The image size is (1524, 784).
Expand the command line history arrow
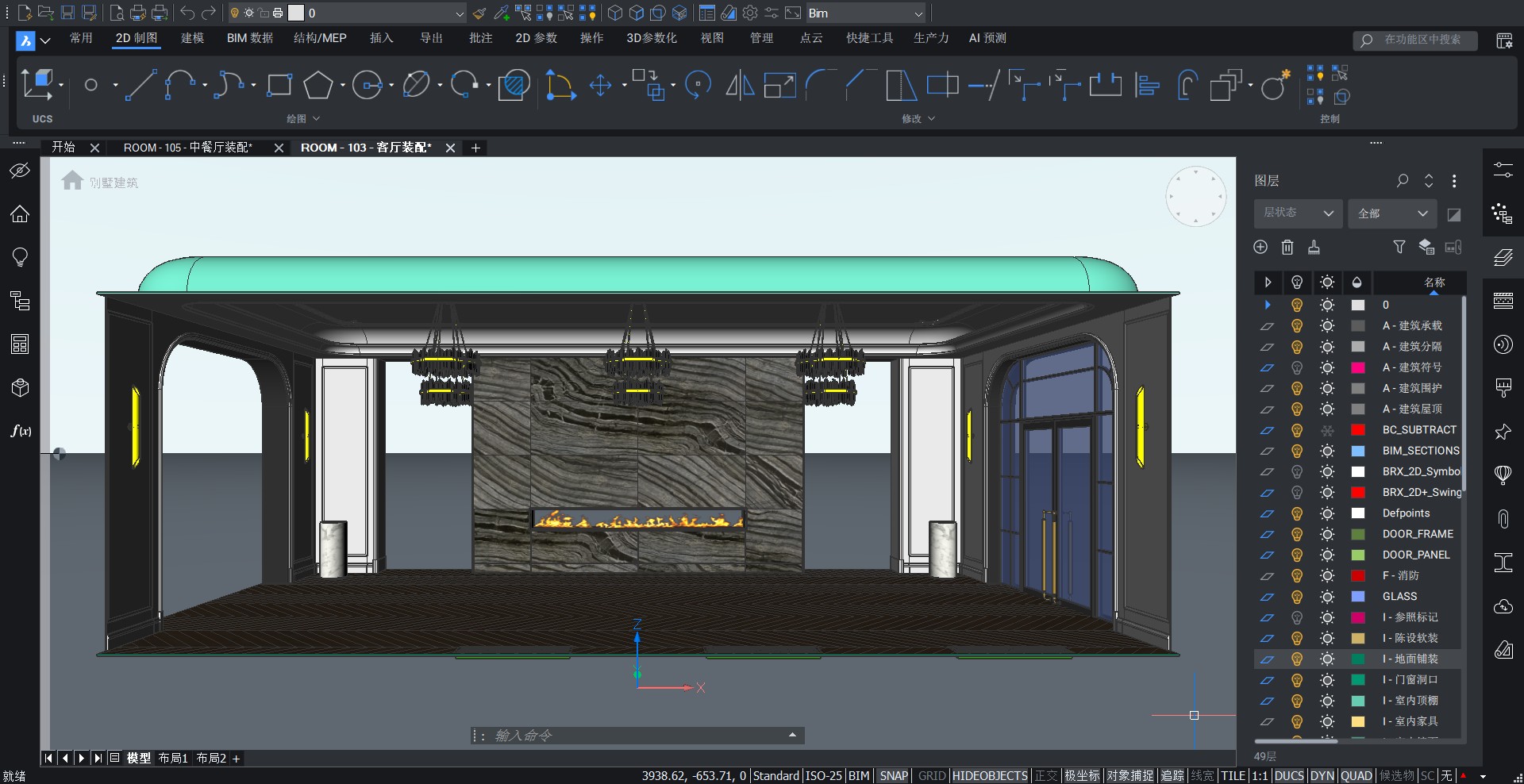click(792, 735)
